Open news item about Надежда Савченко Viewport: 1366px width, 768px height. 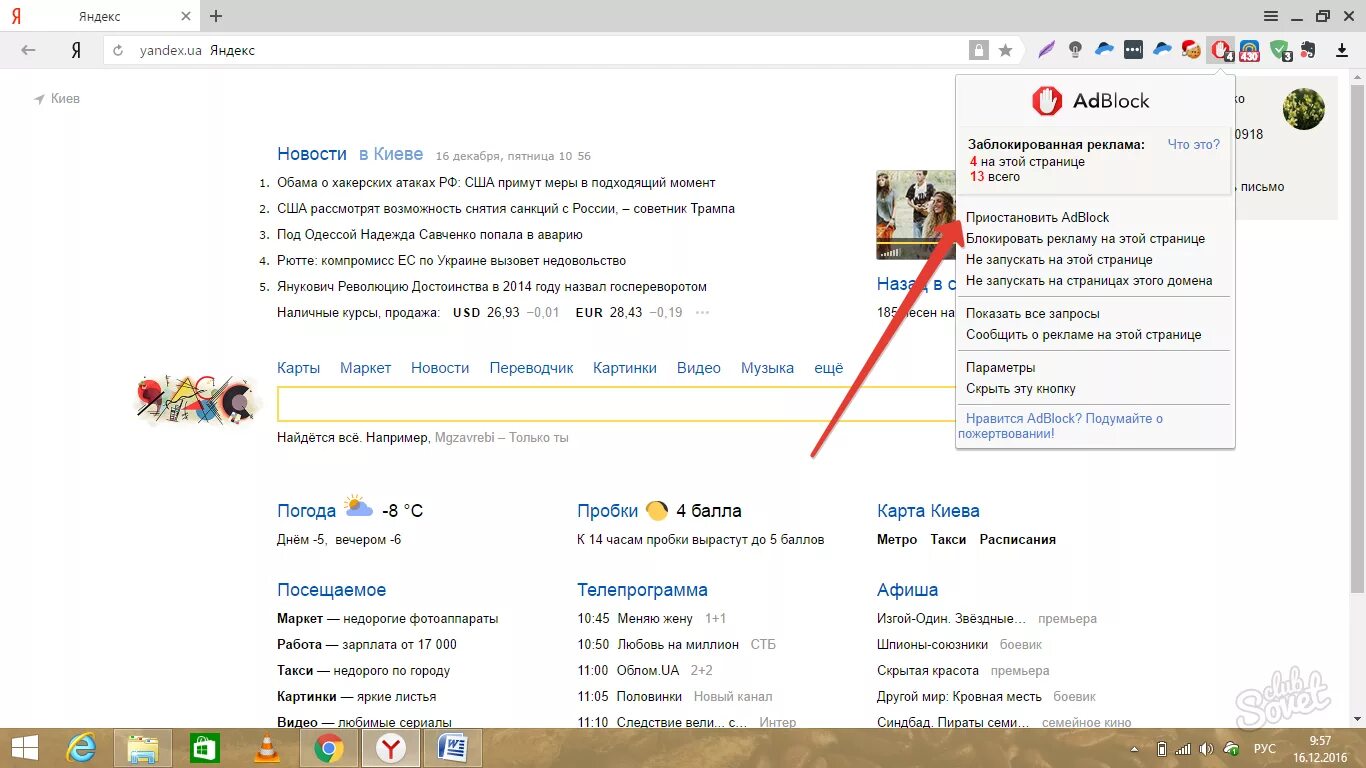[x=430, y=235]
